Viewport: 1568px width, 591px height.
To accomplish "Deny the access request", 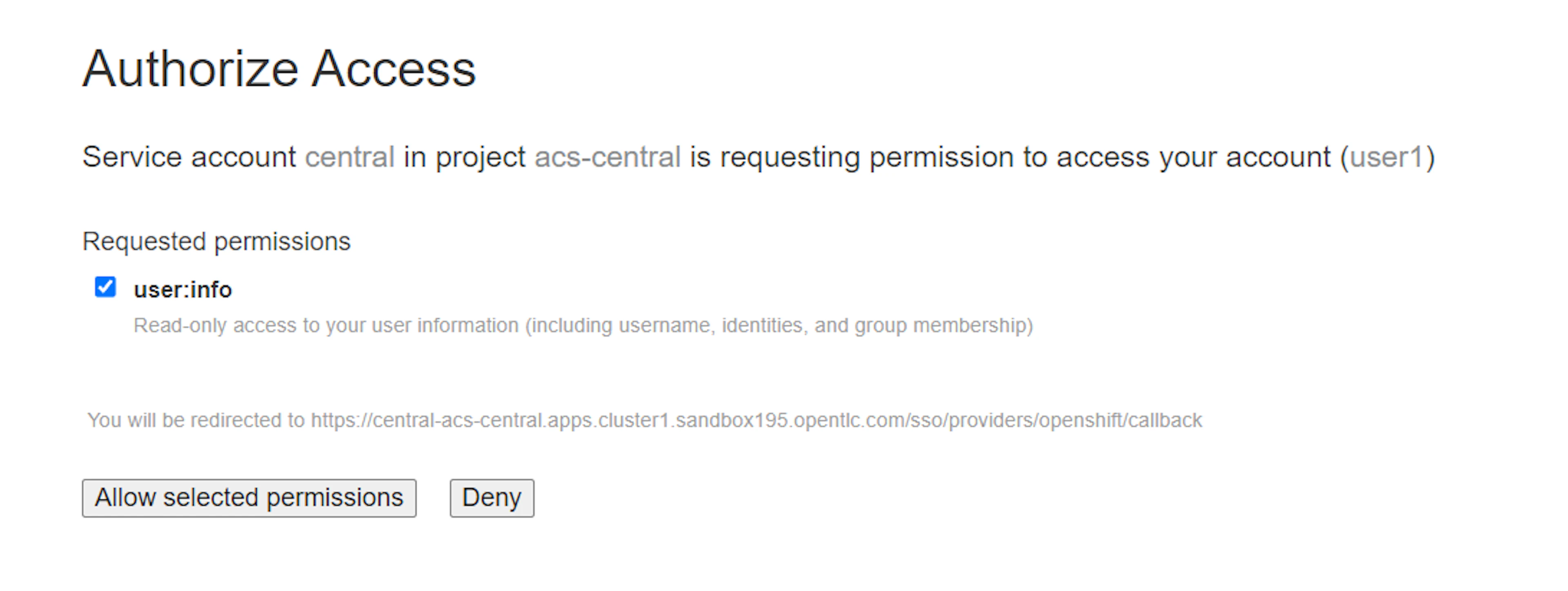I will coord(492,498).
